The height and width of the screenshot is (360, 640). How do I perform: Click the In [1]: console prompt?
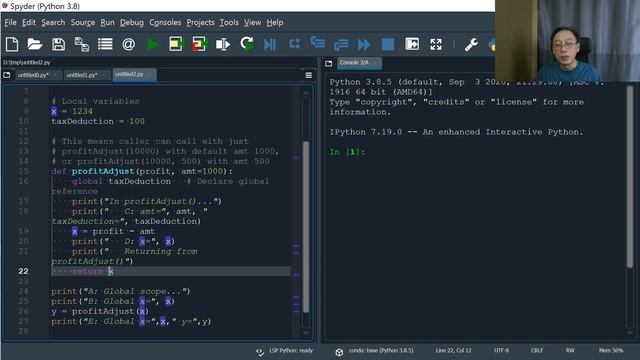(347, 152)
